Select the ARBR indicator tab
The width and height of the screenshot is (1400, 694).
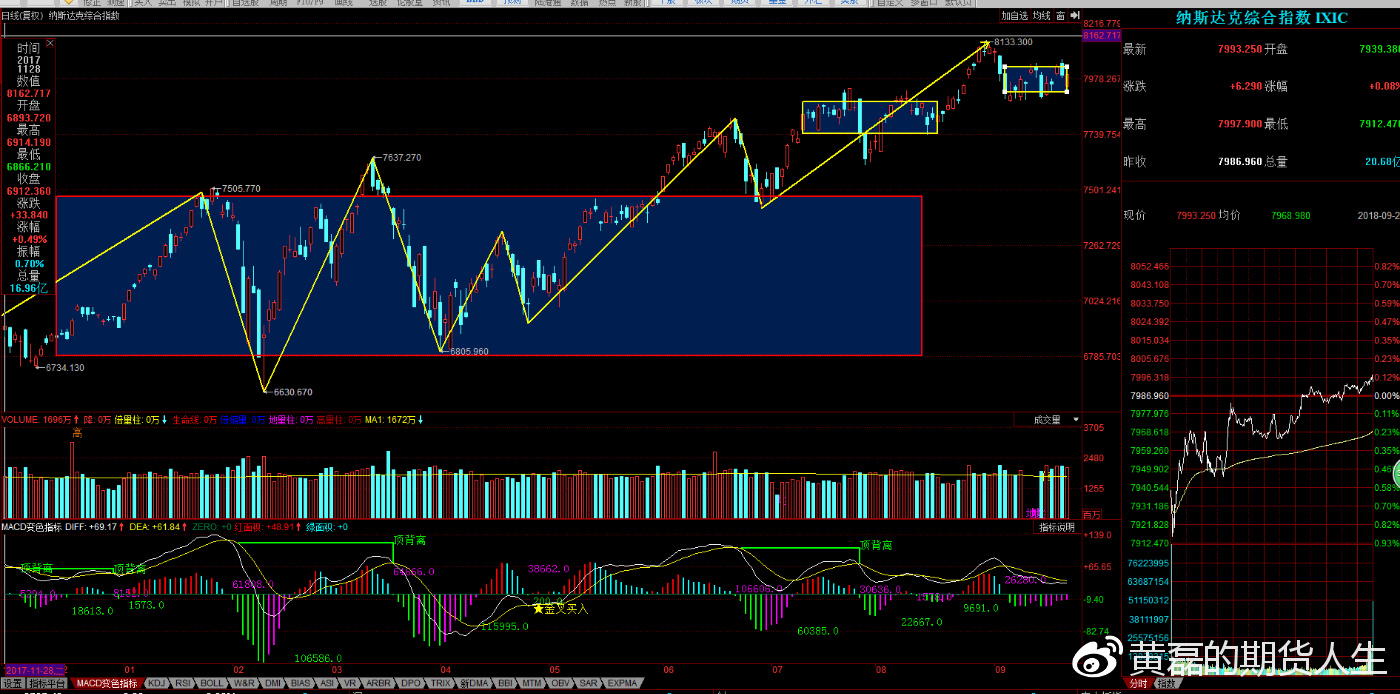coord(378,684)
